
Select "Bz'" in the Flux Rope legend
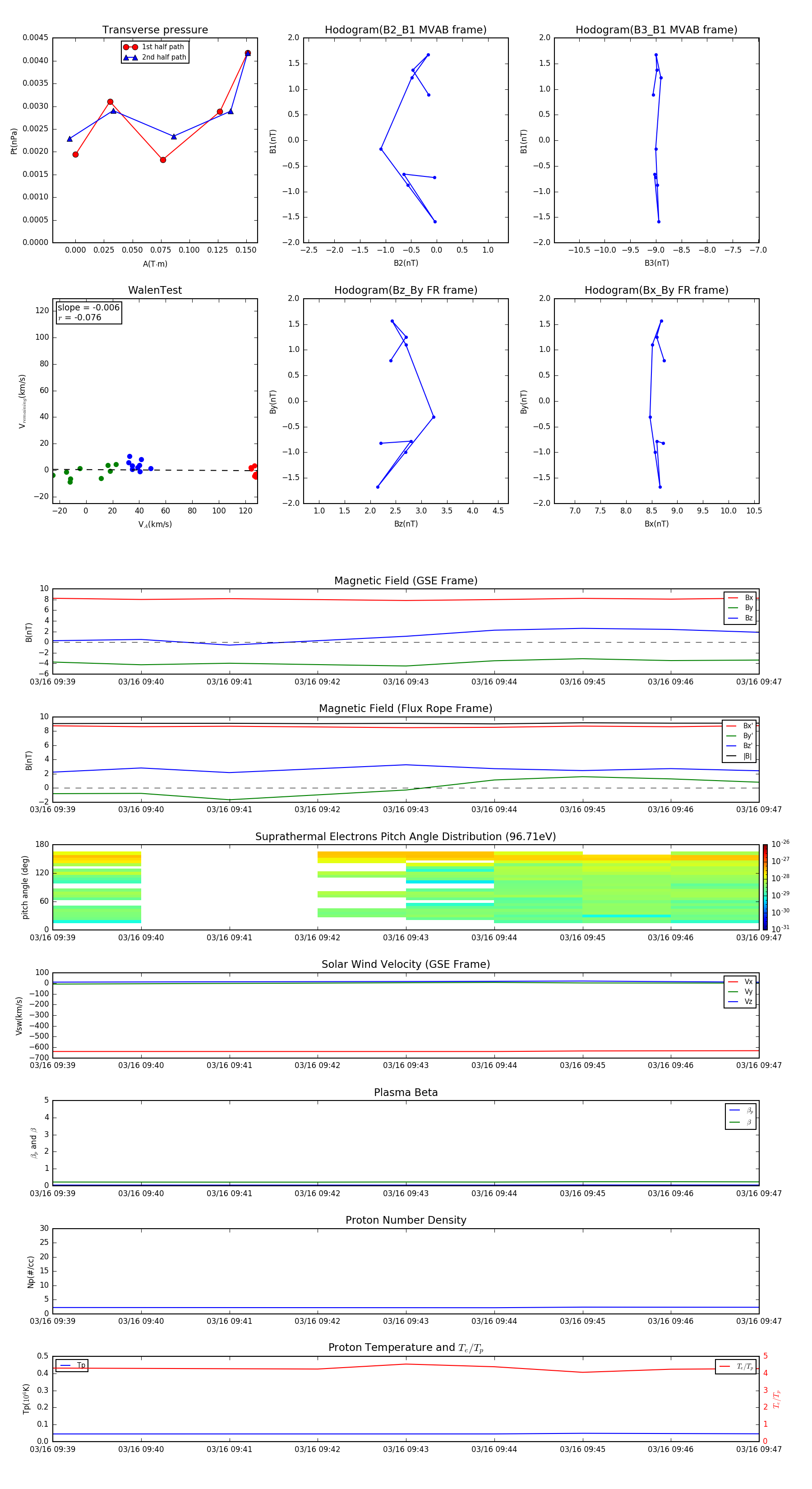point(740,746)
